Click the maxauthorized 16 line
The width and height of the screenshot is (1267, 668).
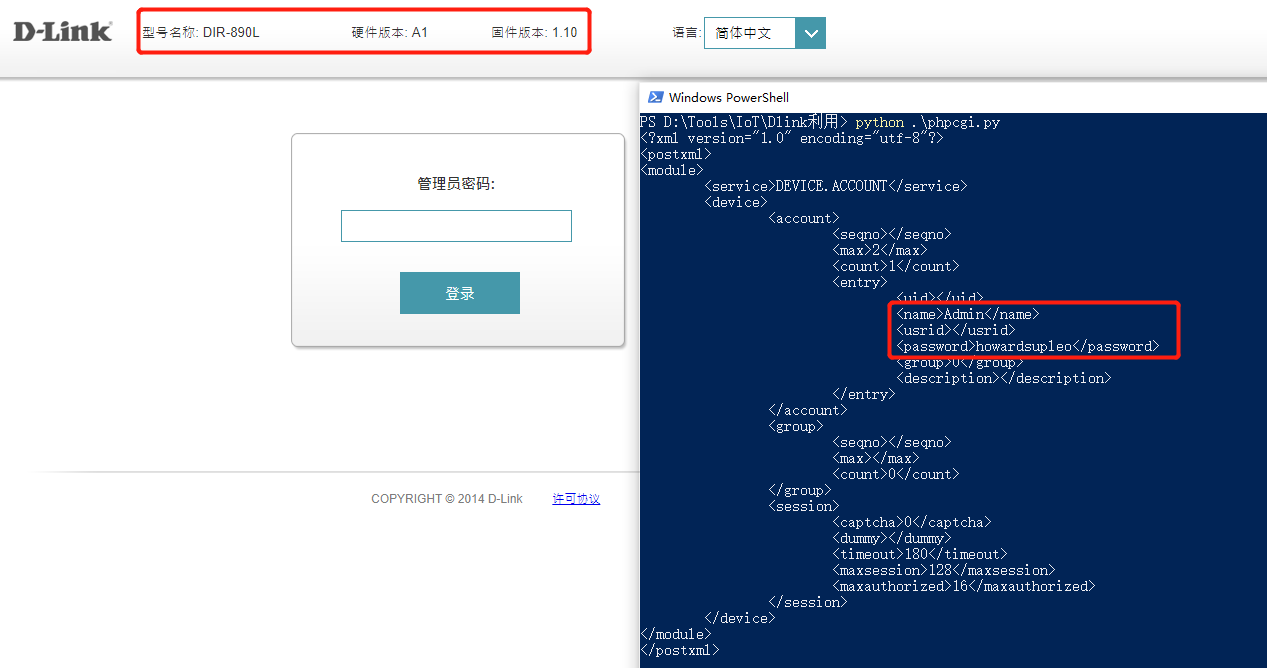click(964, 586)
